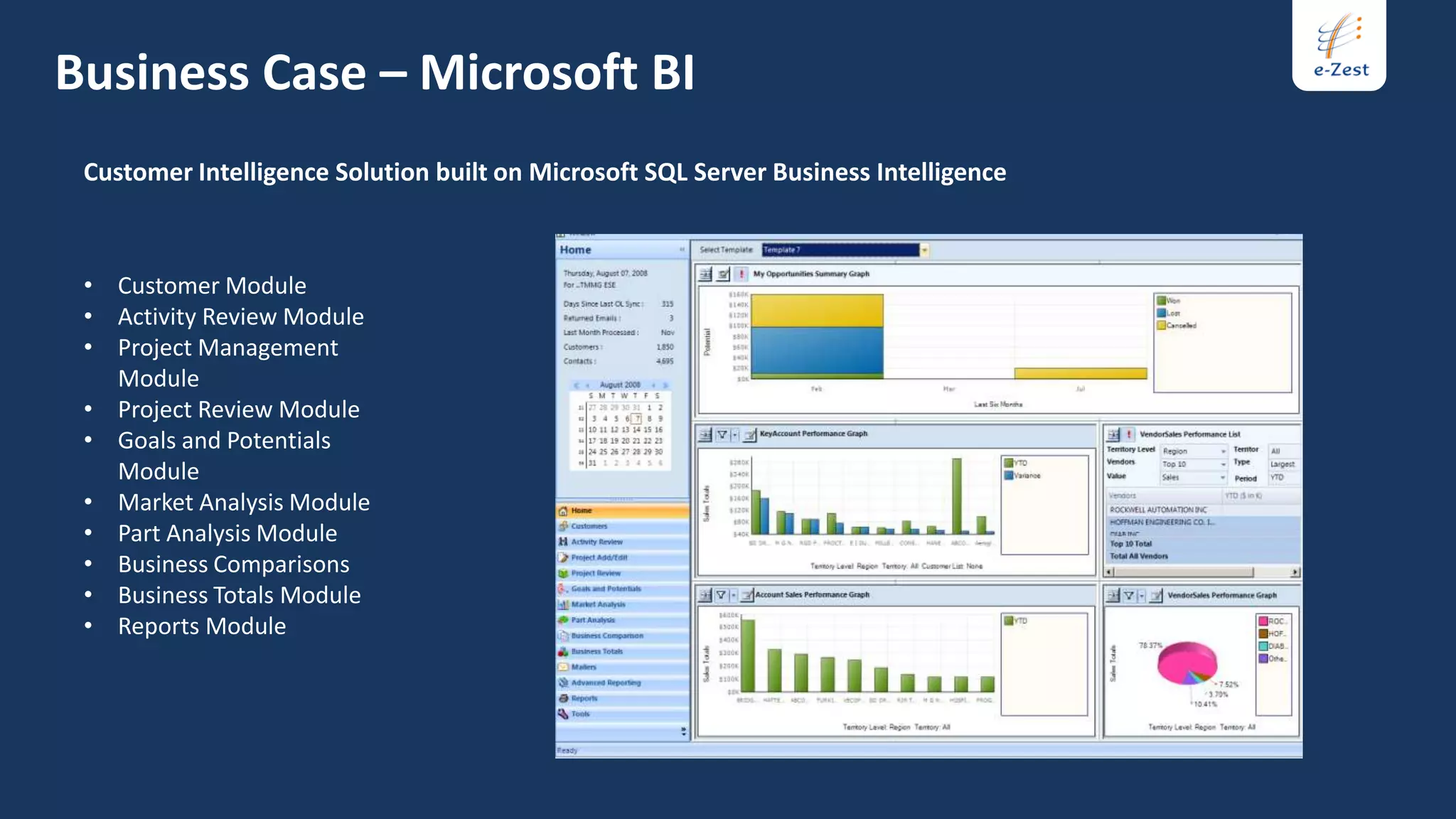The image size is (1456, 819).
Task: Open Vendors Top 10 dropdown
Action: click(1223, 464)
